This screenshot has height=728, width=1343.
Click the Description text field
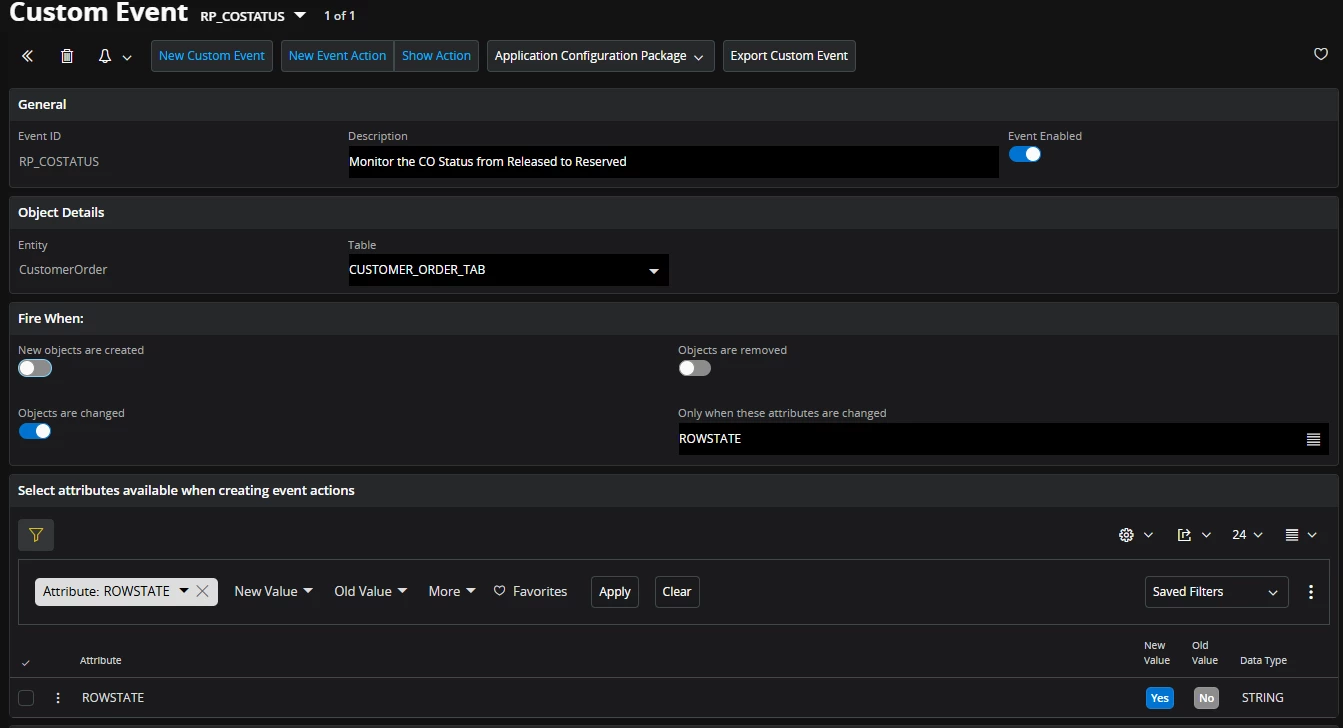(x=672, y=162)
